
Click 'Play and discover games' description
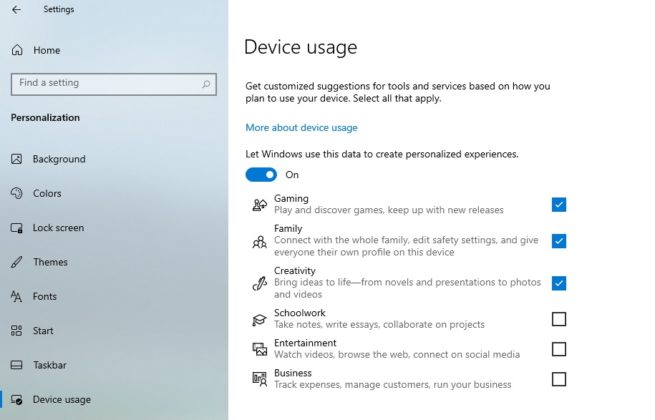388,210
